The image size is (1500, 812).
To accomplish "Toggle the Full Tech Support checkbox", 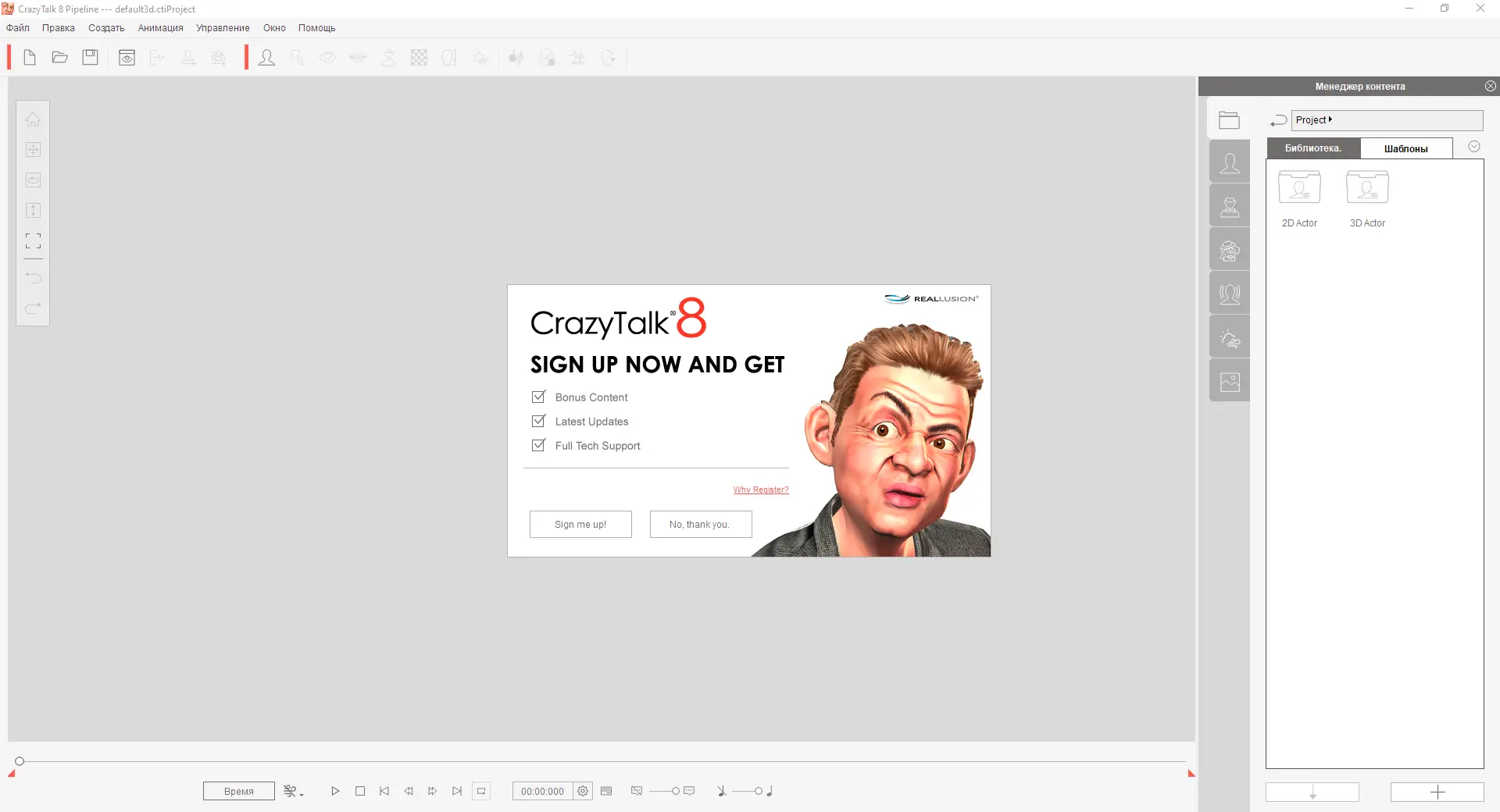I will 538,445.
